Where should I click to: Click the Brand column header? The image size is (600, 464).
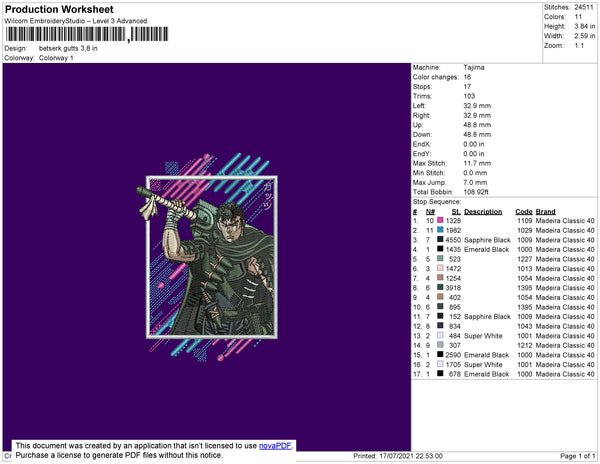tap(545, 212)
